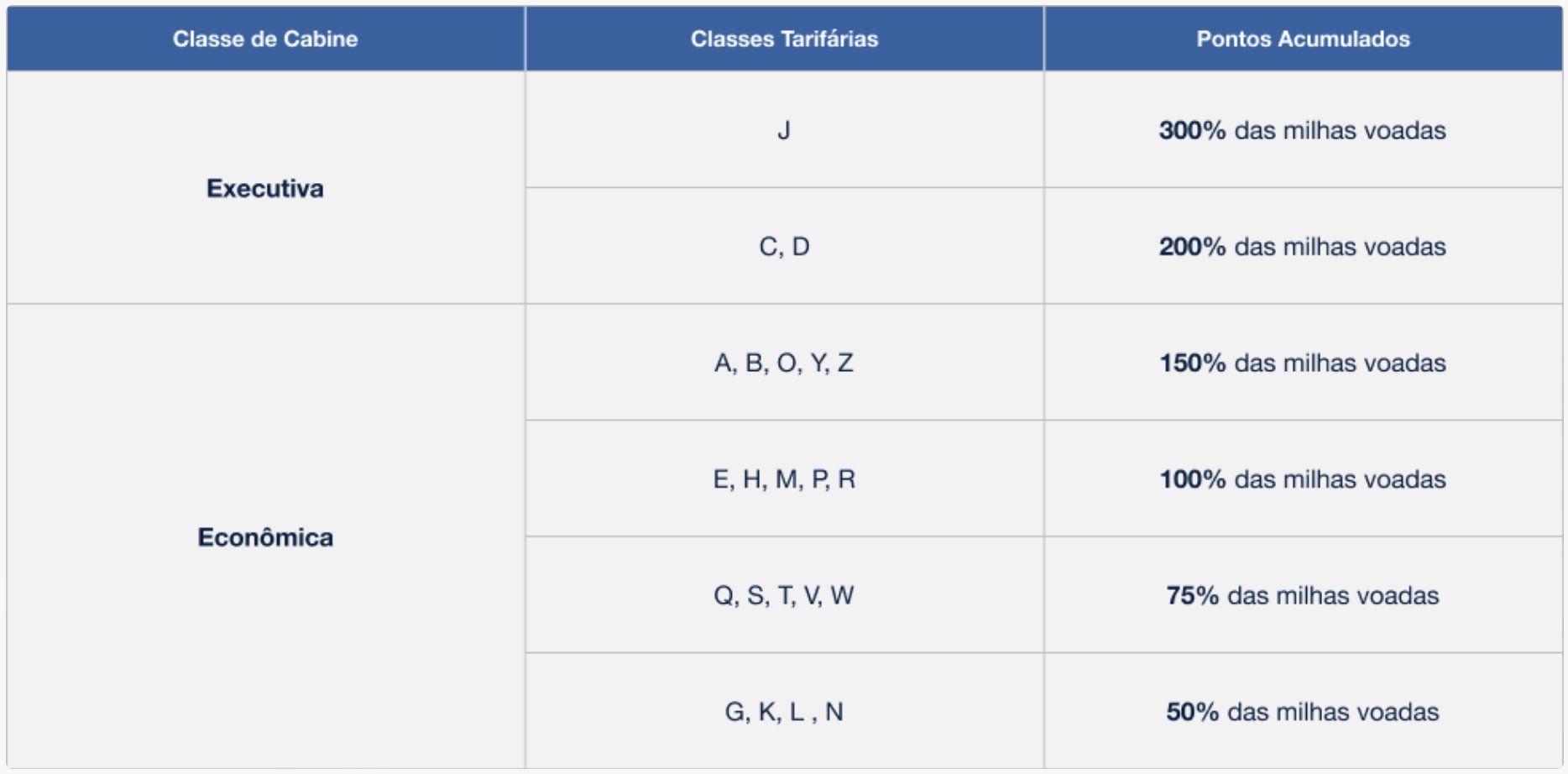Click 'das milhas voadas' text next to 200%

coord(1340,247)
